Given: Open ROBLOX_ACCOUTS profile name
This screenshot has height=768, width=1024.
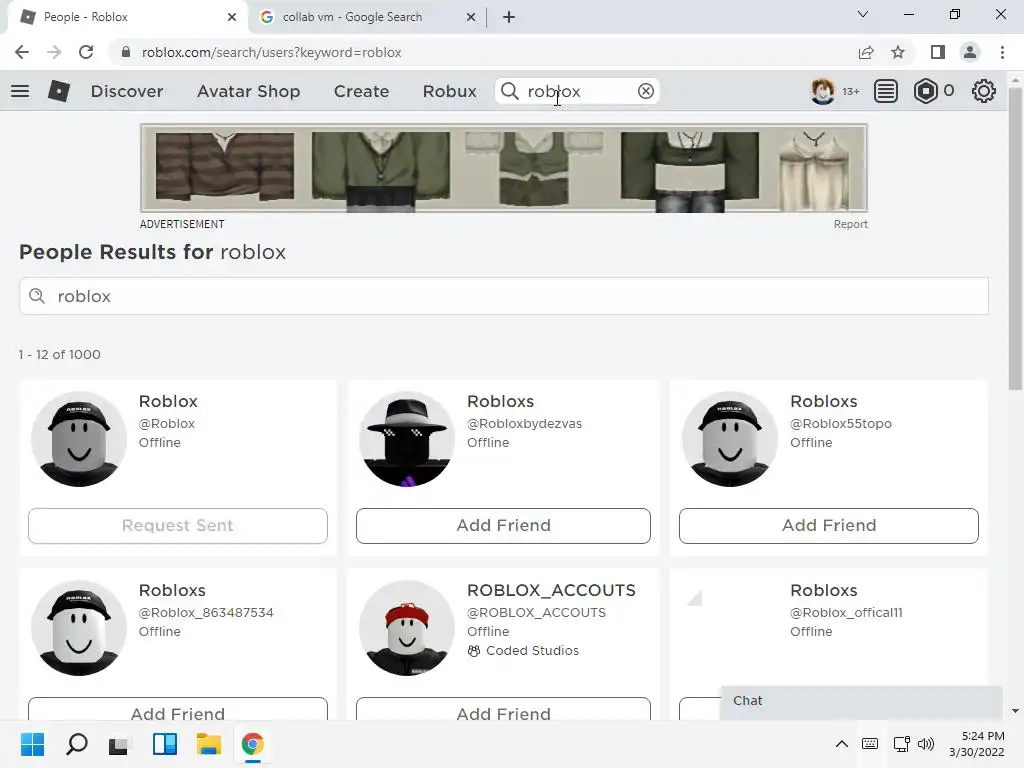Looking at the screenshot, I should 551,590.
